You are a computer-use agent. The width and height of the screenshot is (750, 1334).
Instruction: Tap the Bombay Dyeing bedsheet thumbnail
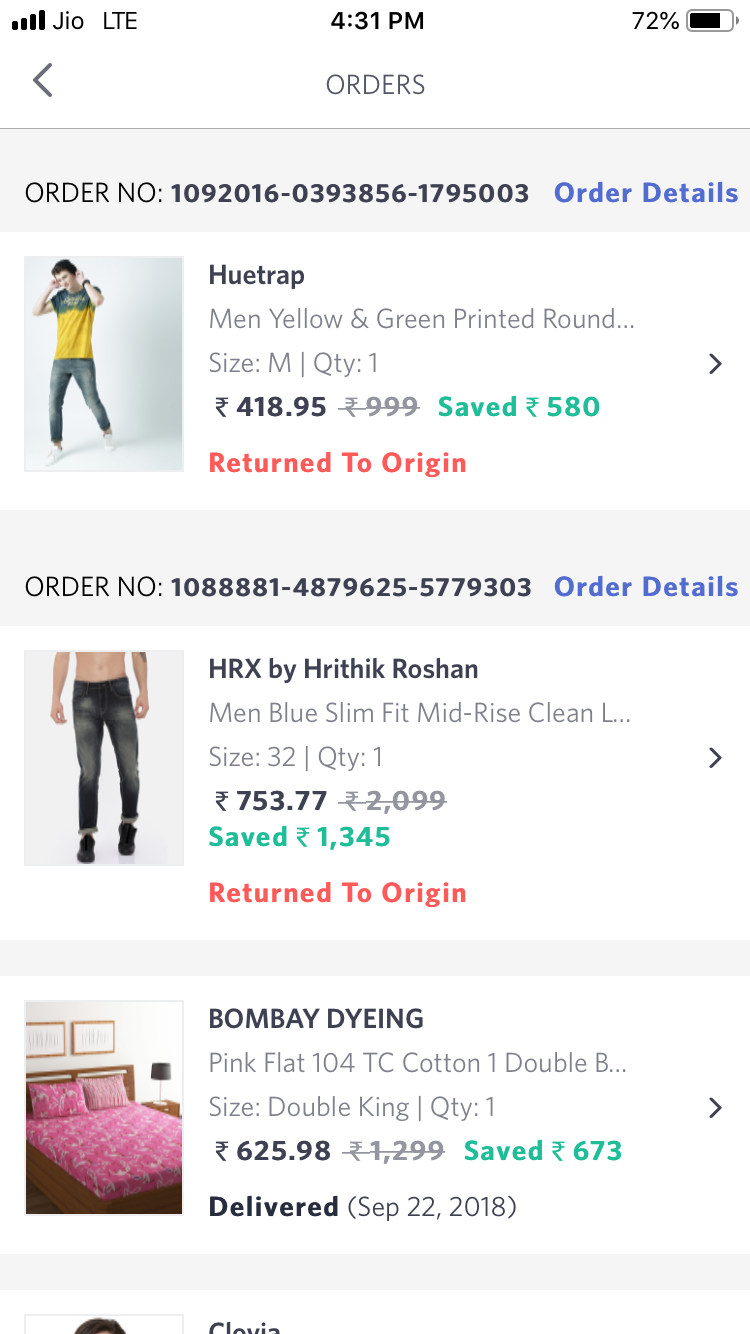(104, 1108)
